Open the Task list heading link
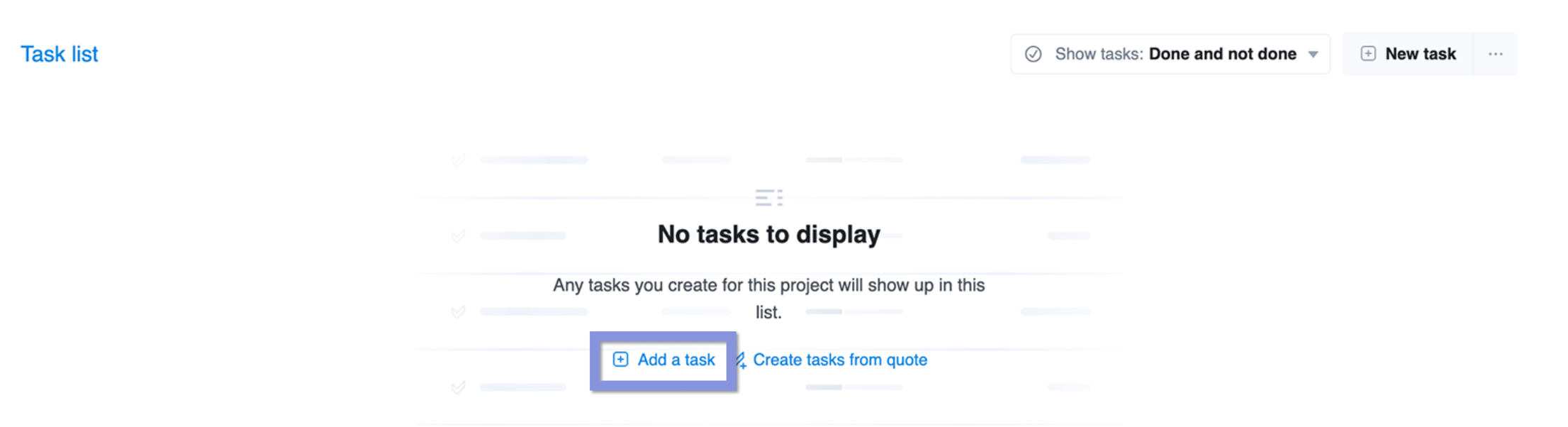Screen dimensions: 1568x427 tap(59, 54)
